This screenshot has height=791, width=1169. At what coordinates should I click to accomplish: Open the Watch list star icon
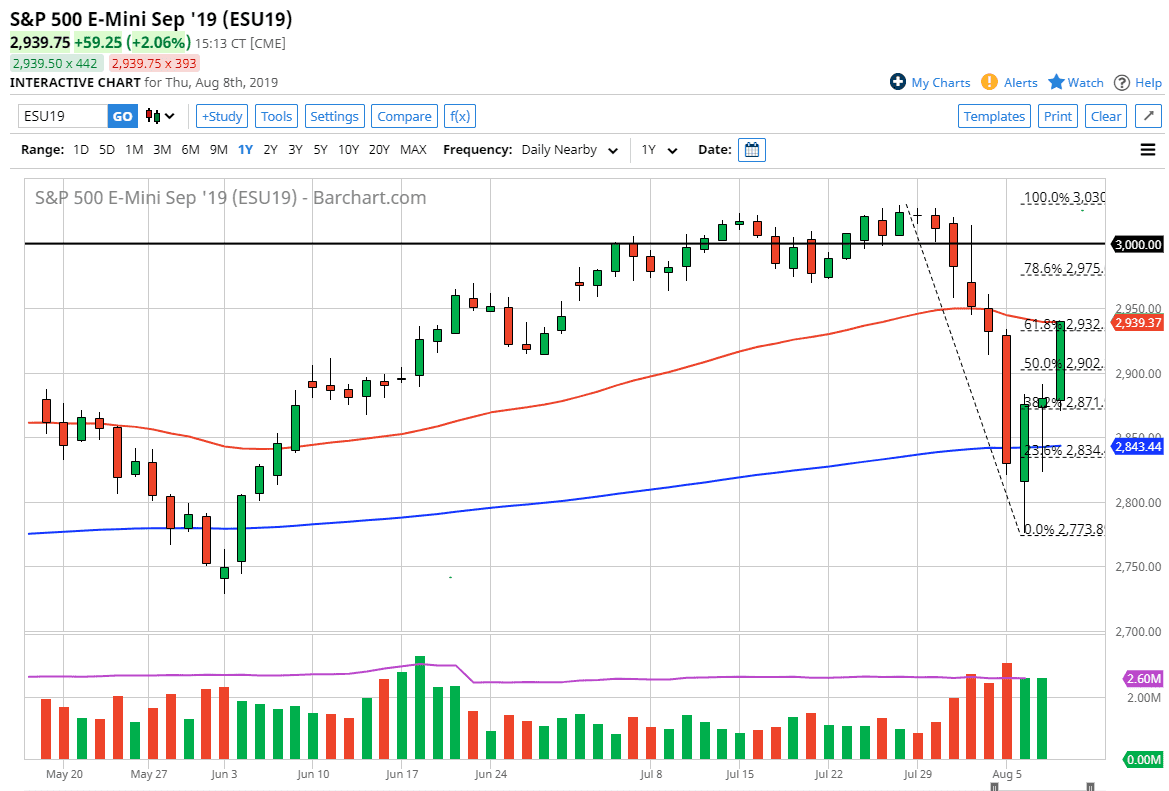point(1054,82)
